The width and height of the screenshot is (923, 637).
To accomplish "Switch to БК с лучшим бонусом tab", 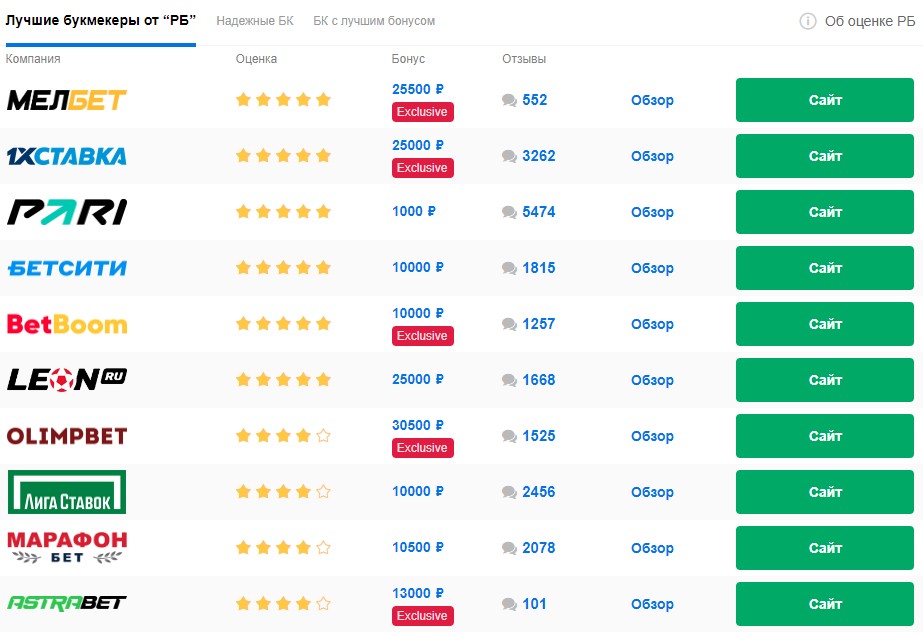I will [374, 21].
